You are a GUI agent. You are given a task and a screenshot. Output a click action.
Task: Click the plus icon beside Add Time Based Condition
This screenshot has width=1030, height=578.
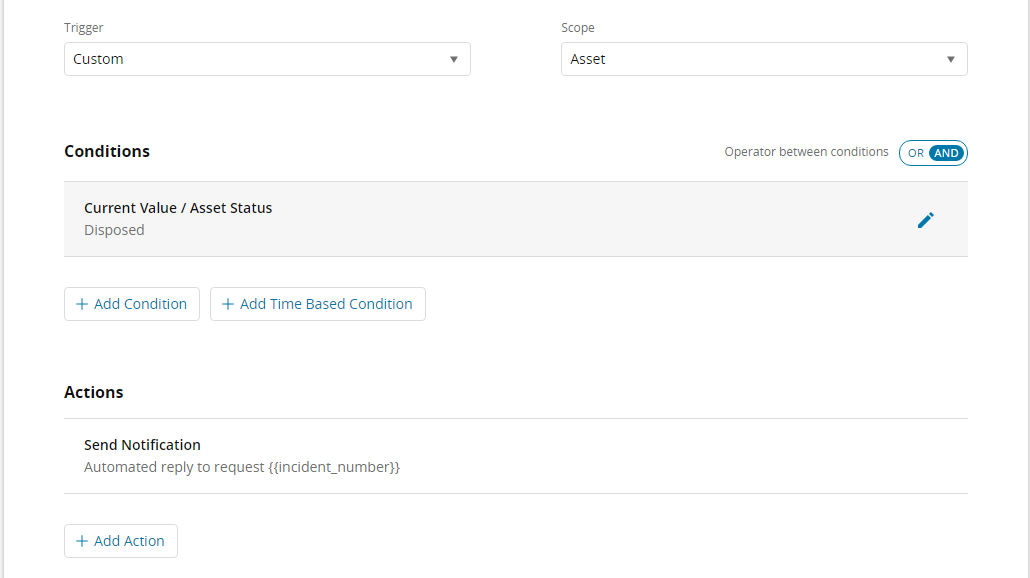click(228, 304)
